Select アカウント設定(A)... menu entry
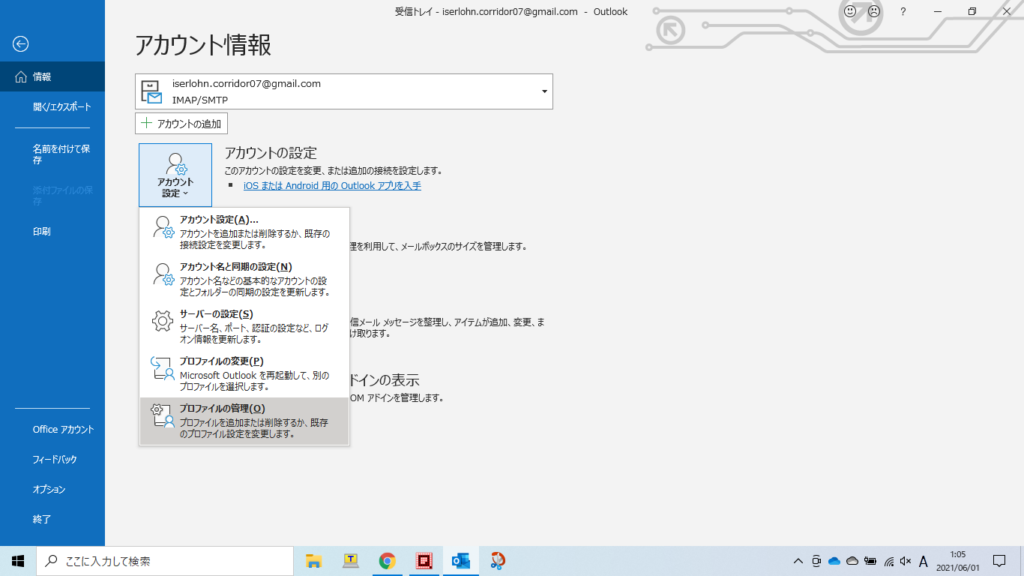Image resolution: width=1024 pixels, height=576 pixels. coord(244,231)
